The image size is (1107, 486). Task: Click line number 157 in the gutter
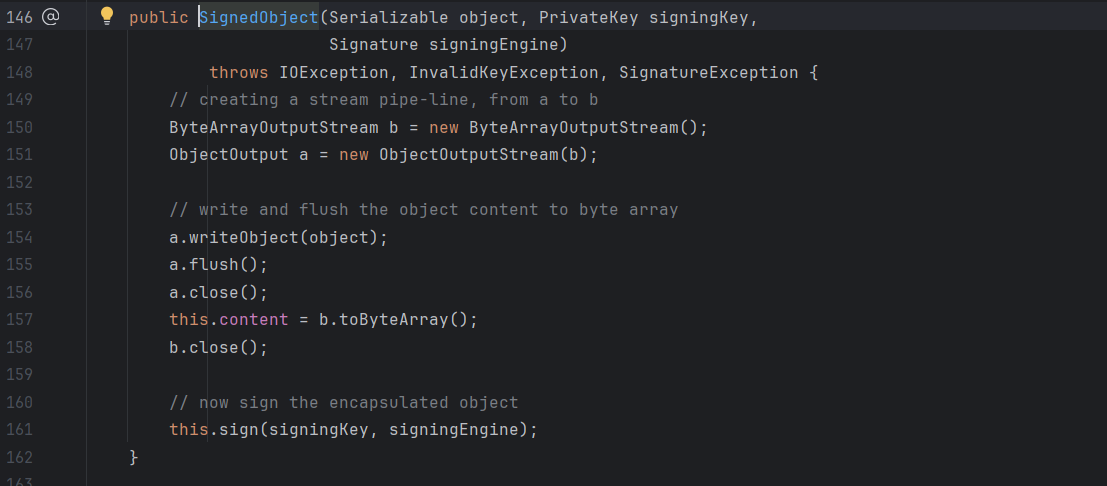pos(19,320)
